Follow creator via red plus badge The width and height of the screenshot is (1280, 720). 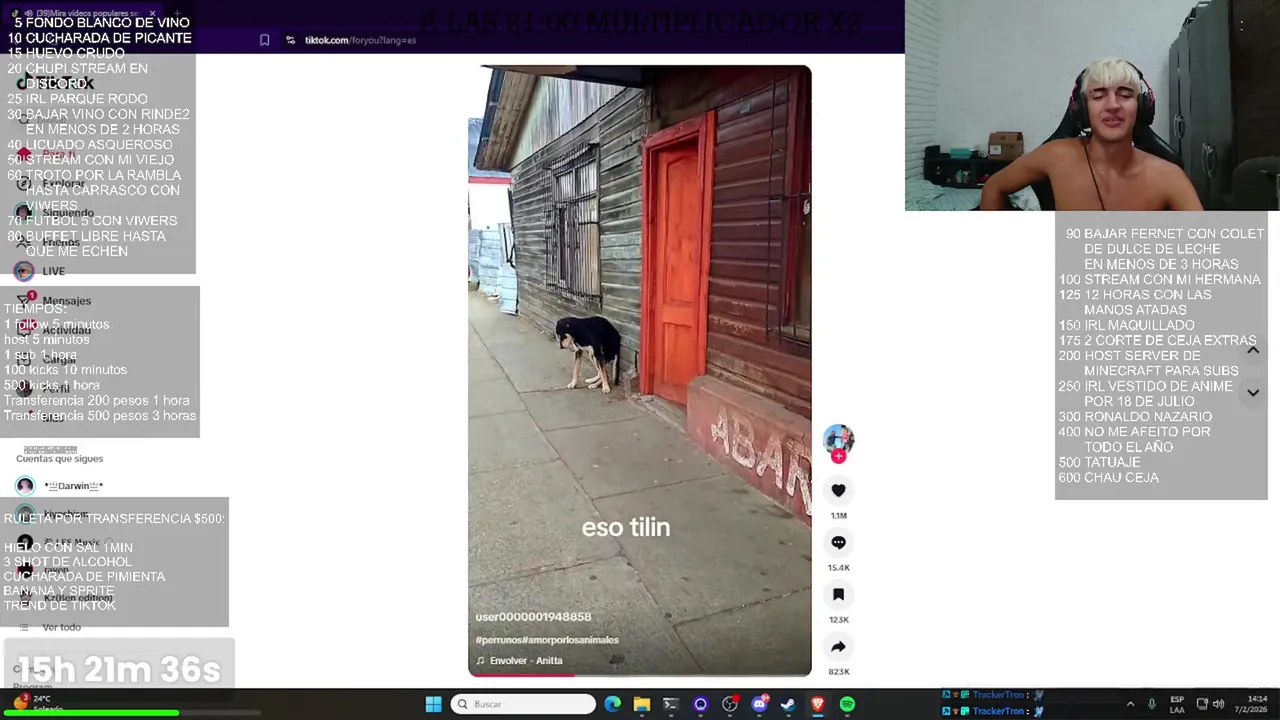click(x=838, y=457)
